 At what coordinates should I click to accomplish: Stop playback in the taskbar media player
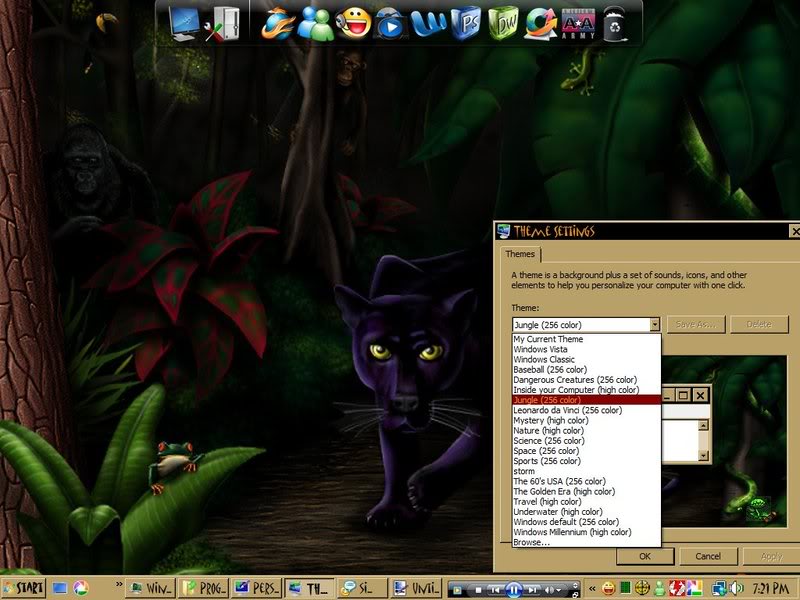[479, 590]
